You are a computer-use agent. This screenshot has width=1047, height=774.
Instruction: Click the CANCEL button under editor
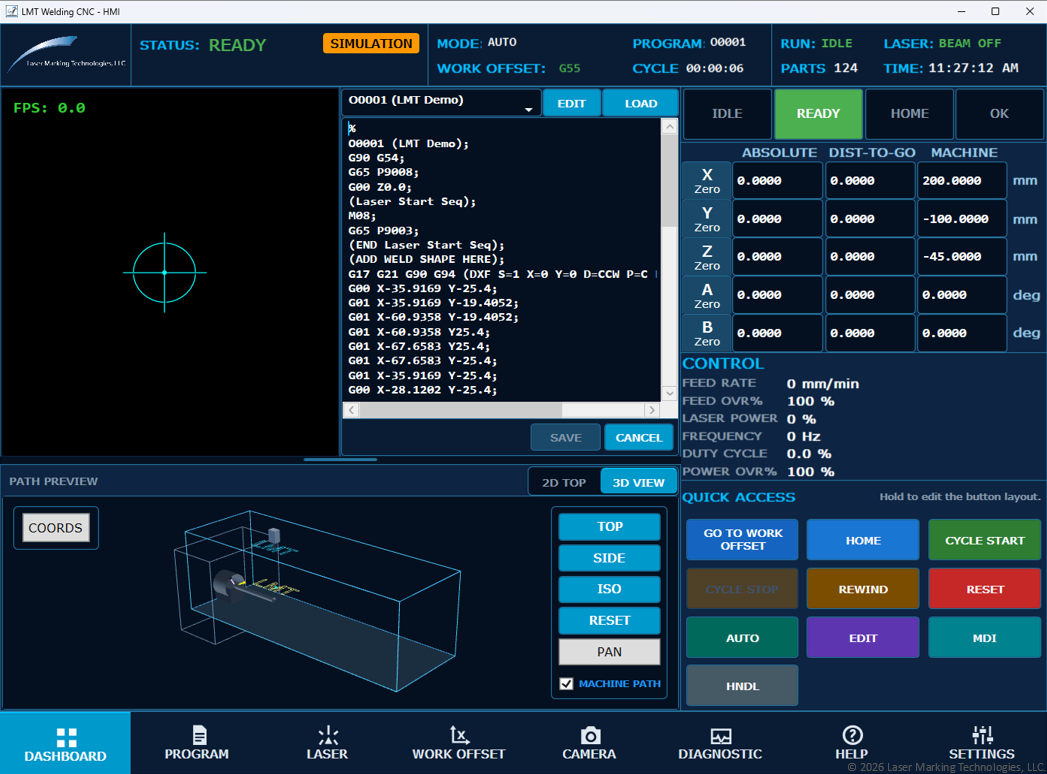639,437
